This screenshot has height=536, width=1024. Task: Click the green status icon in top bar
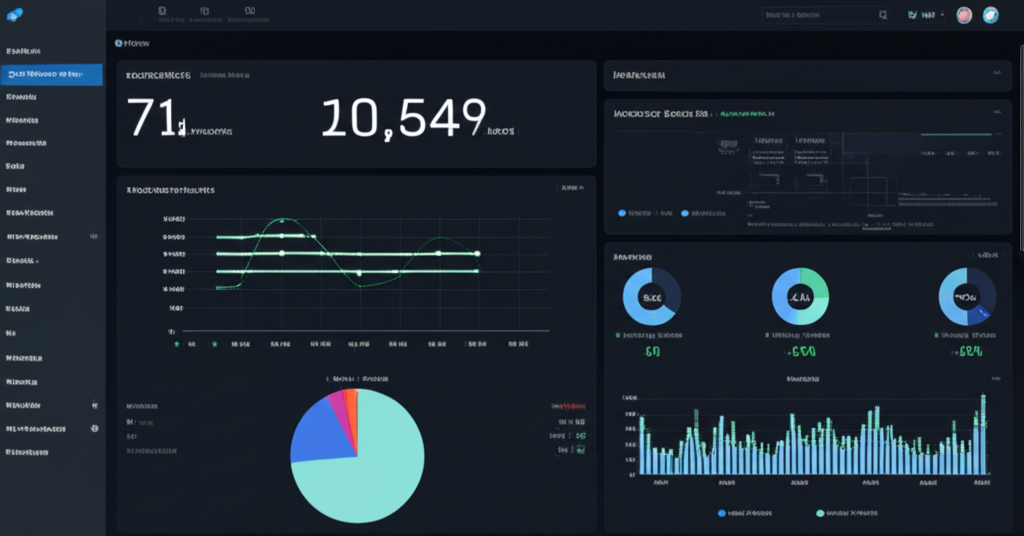coord(912,15)
